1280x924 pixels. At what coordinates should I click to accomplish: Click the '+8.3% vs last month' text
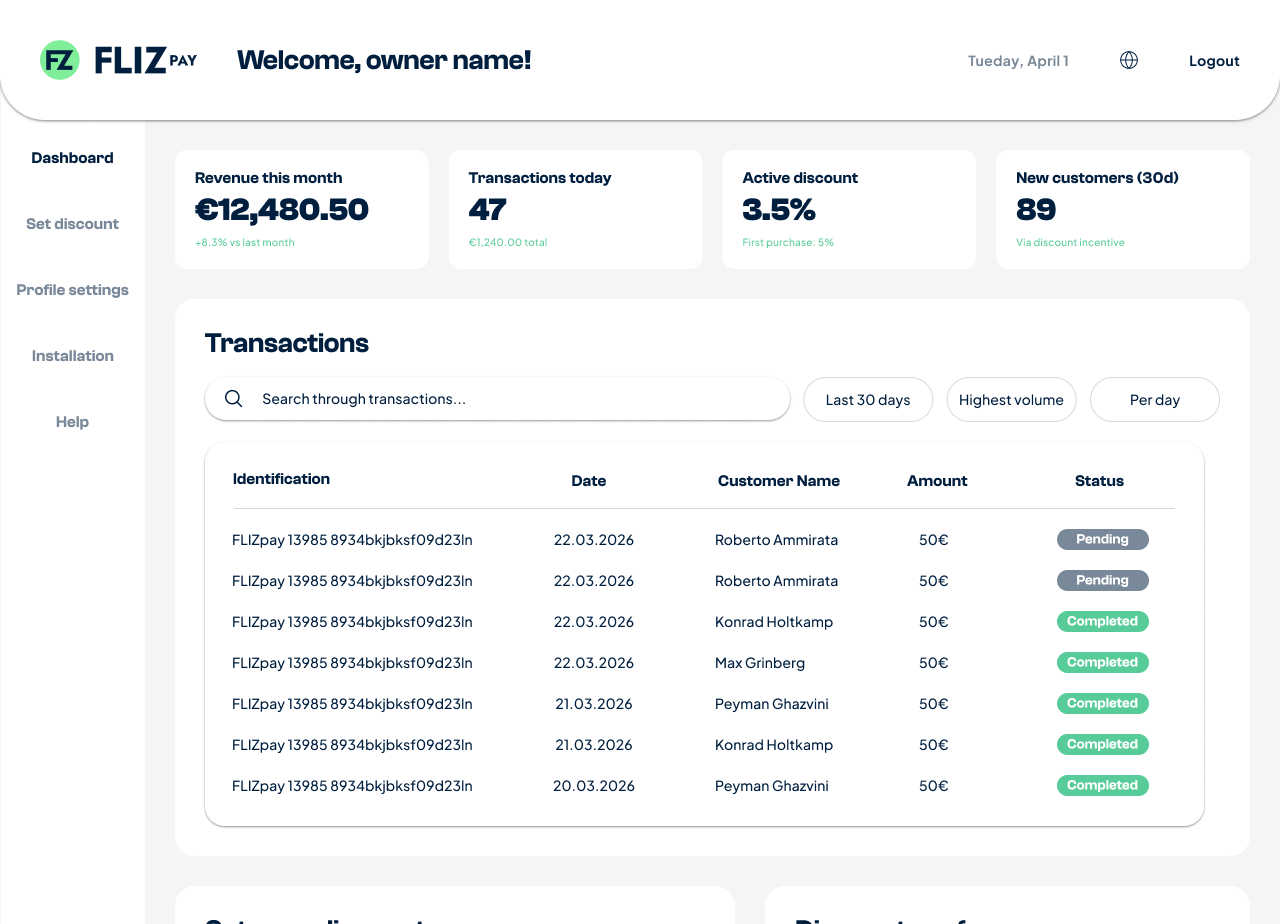pyautogui.click(x=245, y=243)
